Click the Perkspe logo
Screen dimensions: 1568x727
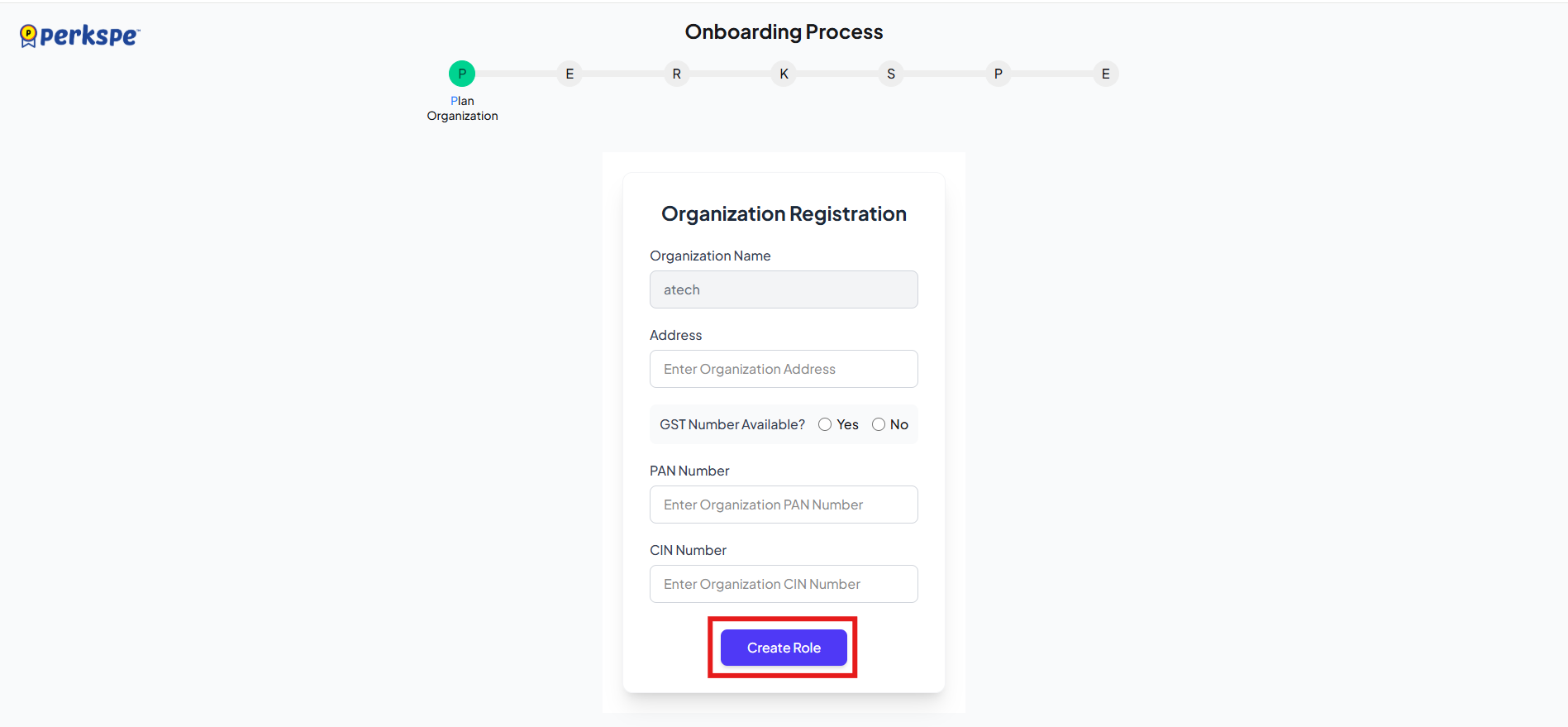click(80, 36)
